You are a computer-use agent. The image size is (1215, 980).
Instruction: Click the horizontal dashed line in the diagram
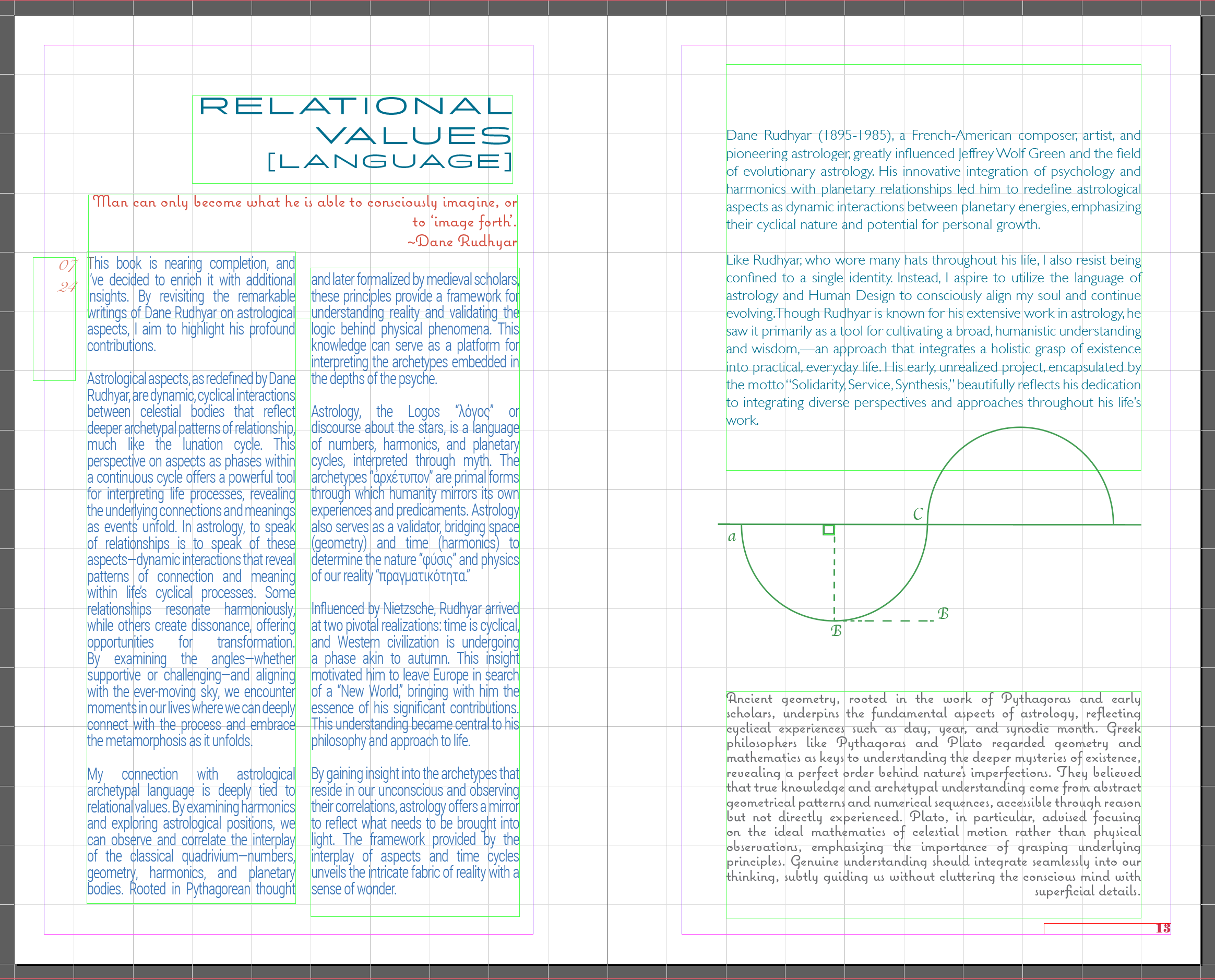point(887,621)
